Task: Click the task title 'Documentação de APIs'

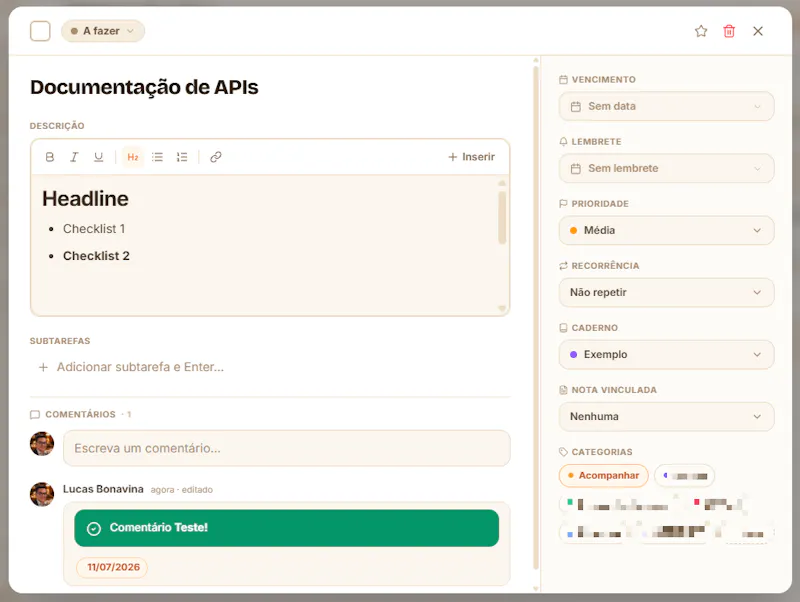Action: point(144,87)
